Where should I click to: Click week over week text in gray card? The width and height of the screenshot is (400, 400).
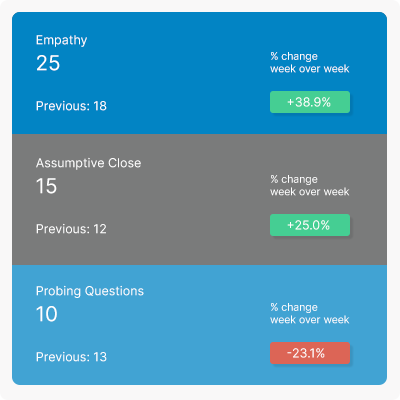tap(310, 192)
